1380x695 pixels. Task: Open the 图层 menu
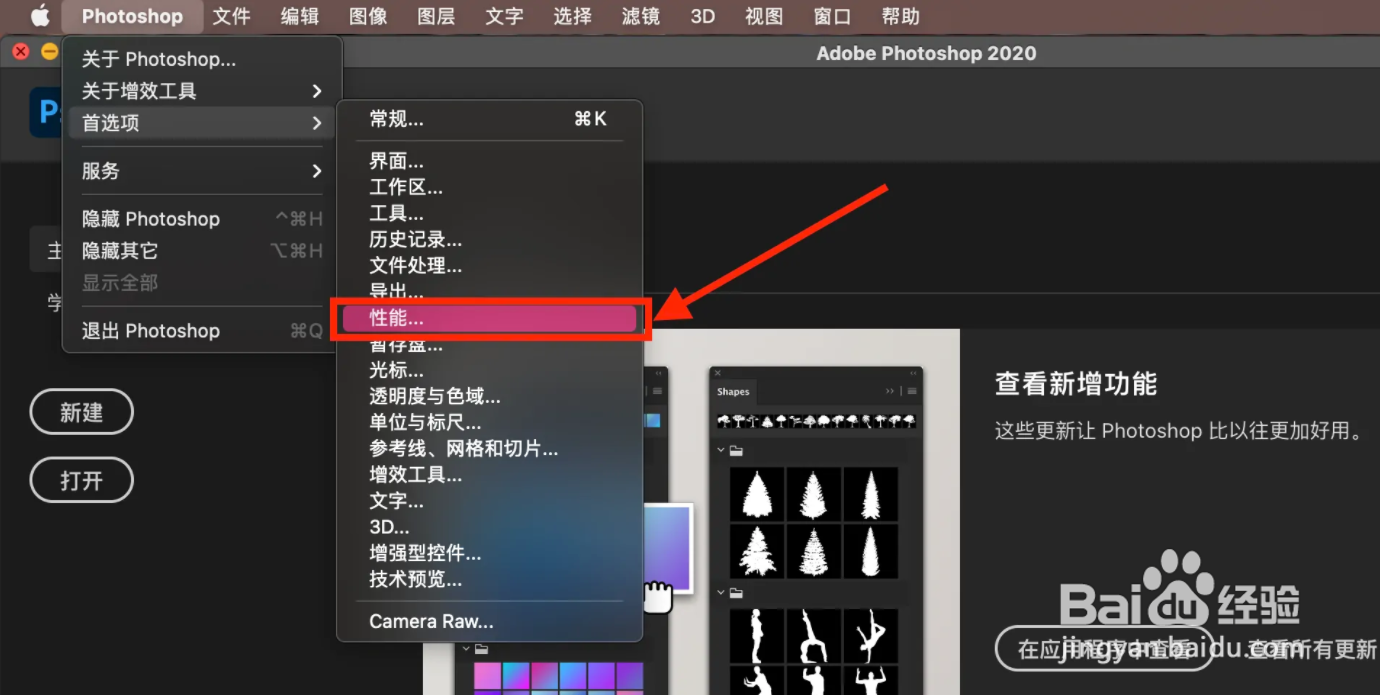[x=436, y=16]
